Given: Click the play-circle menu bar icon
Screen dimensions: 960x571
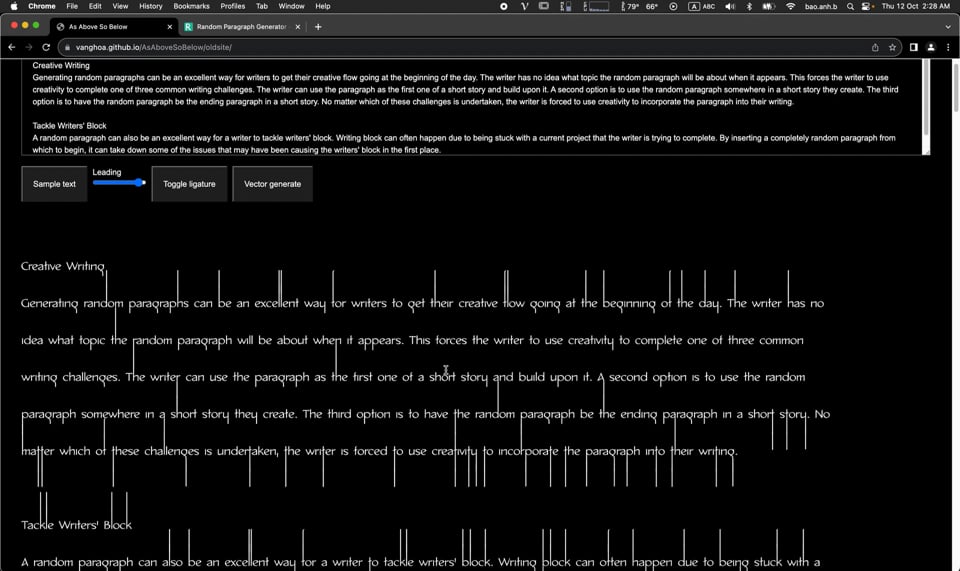Looking at the screenshot, I should click(673, 6).
